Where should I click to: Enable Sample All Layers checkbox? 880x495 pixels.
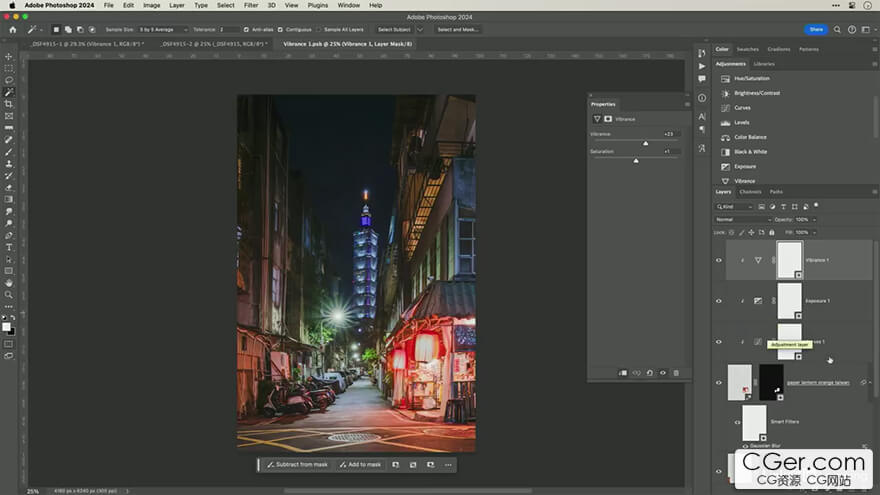coord(320,30)
